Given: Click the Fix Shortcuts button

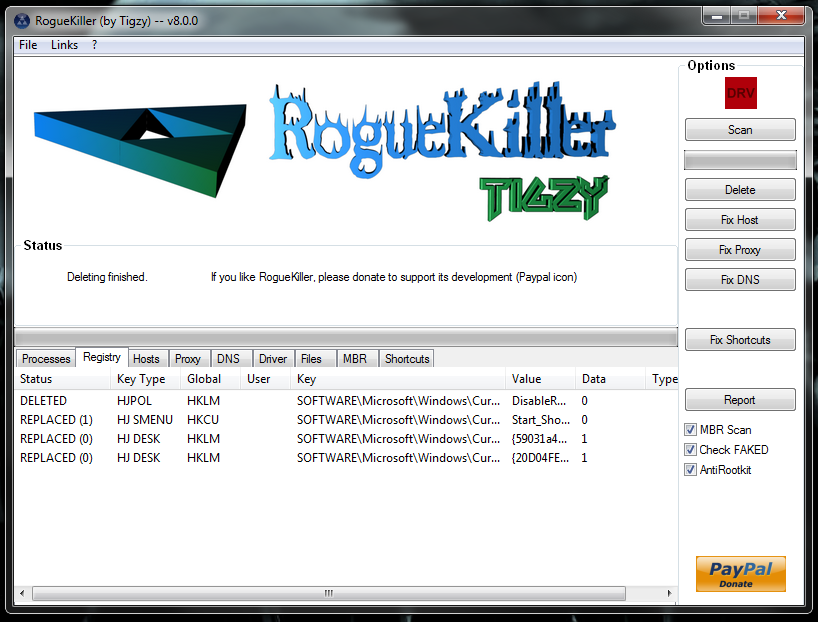Looking at the screenshot, I should click(x=740, y=340).
